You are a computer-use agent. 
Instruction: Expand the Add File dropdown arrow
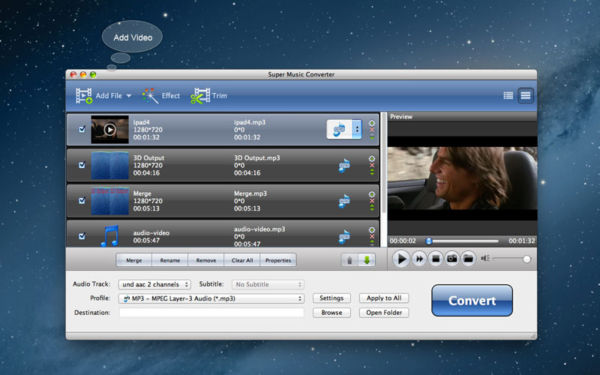(129, 96)
